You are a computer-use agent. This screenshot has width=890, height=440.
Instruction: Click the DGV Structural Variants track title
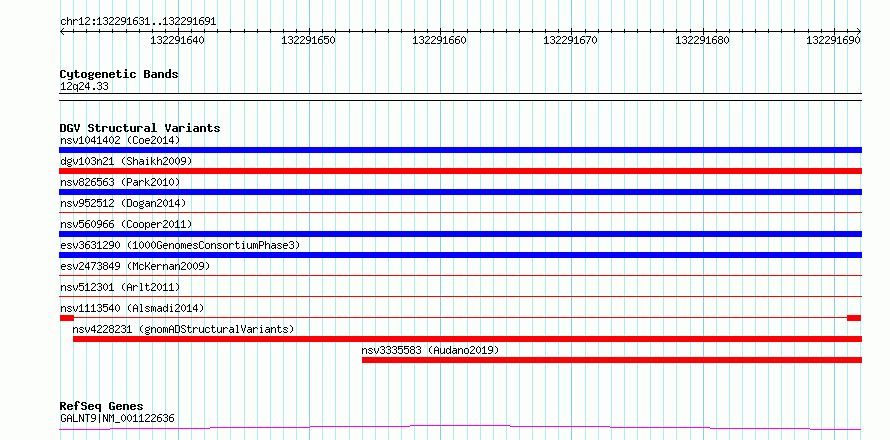coord(140,128)
